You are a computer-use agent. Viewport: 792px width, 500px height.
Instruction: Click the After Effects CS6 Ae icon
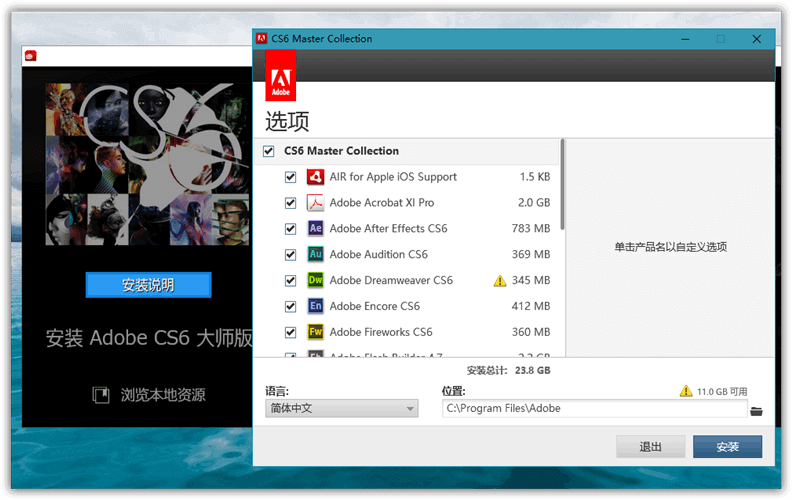pos(316,228)
